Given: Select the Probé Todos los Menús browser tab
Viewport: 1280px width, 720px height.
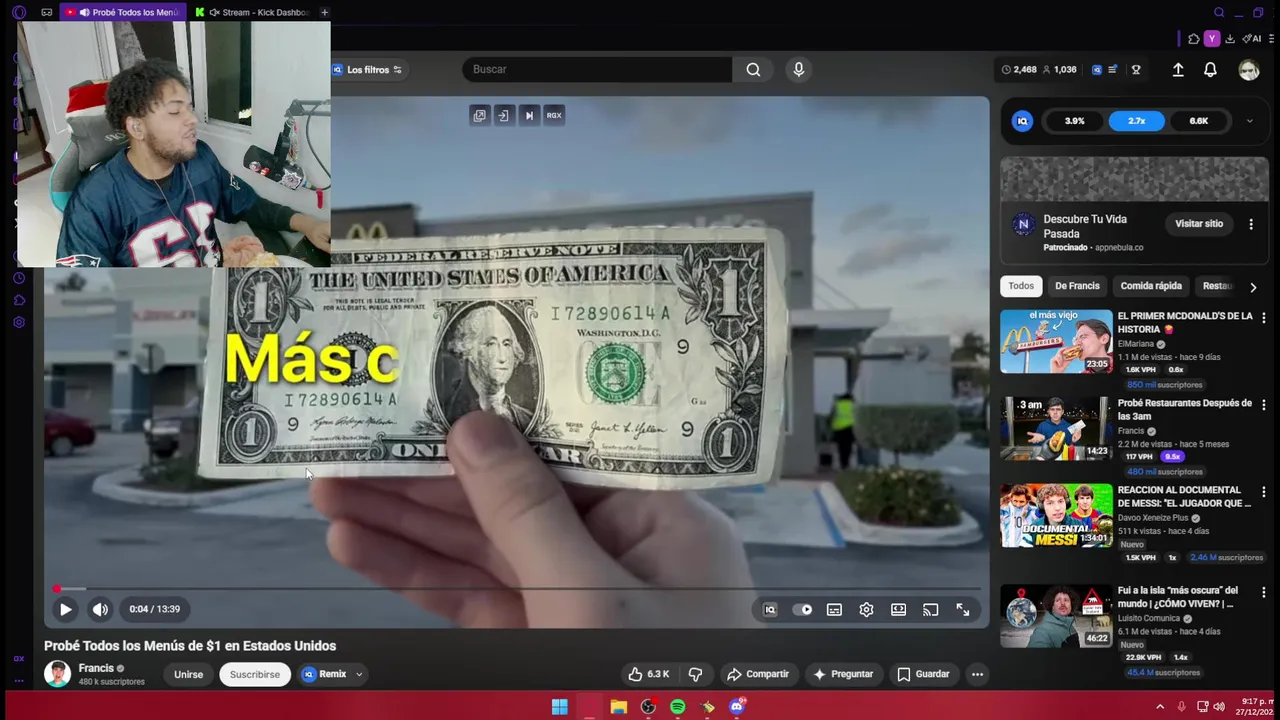Looking at the screenshot, I should pyautogui.click(x=122, y=12).
